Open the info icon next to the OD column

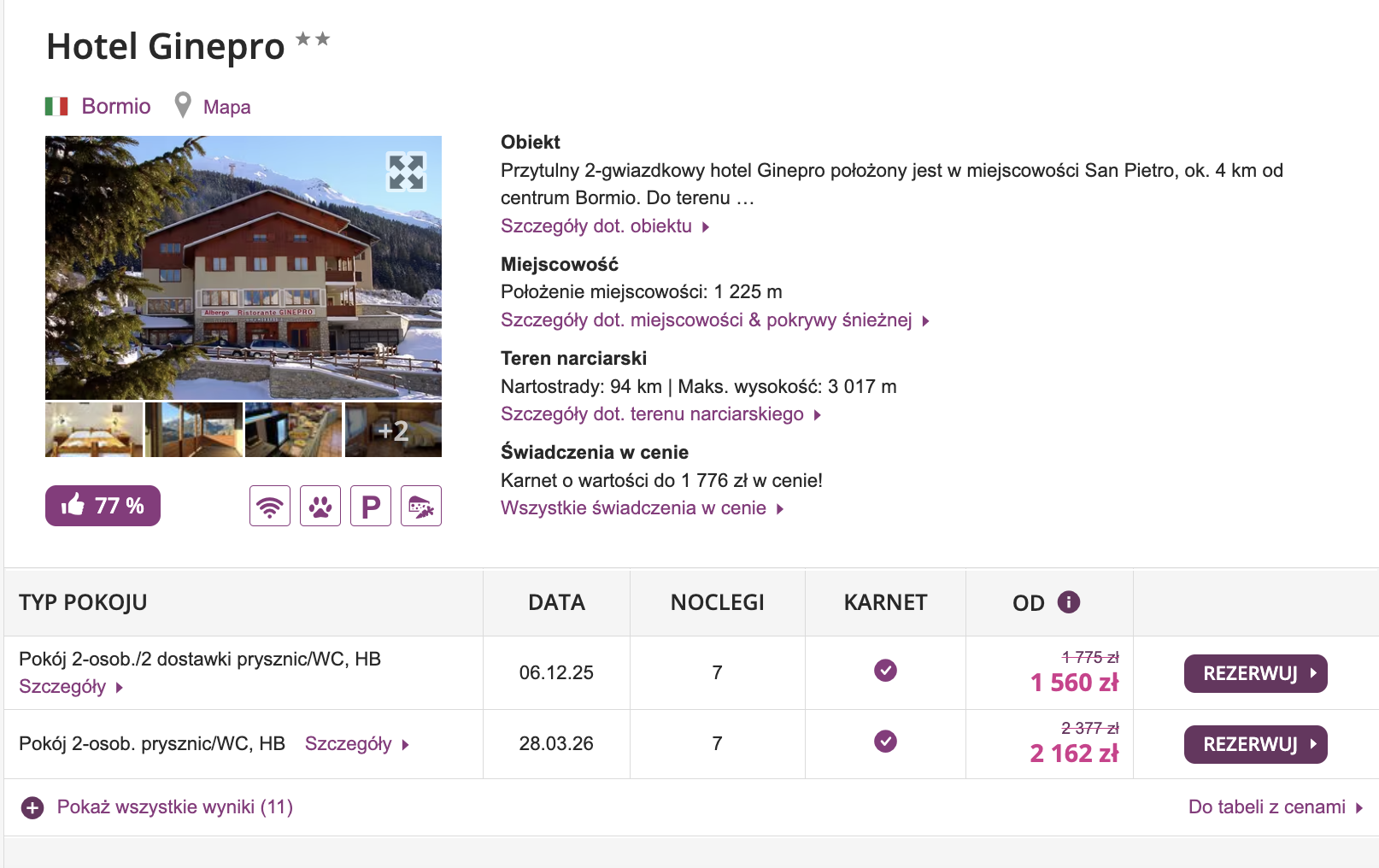pyautogui.click(x=1069, y=602)
